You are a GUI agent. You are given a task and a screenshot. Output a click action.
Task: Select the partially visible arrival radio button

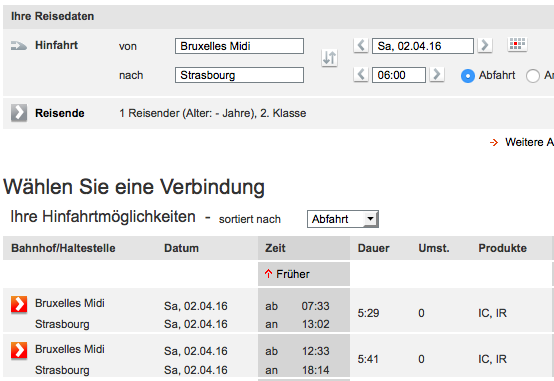click(532, 76)
